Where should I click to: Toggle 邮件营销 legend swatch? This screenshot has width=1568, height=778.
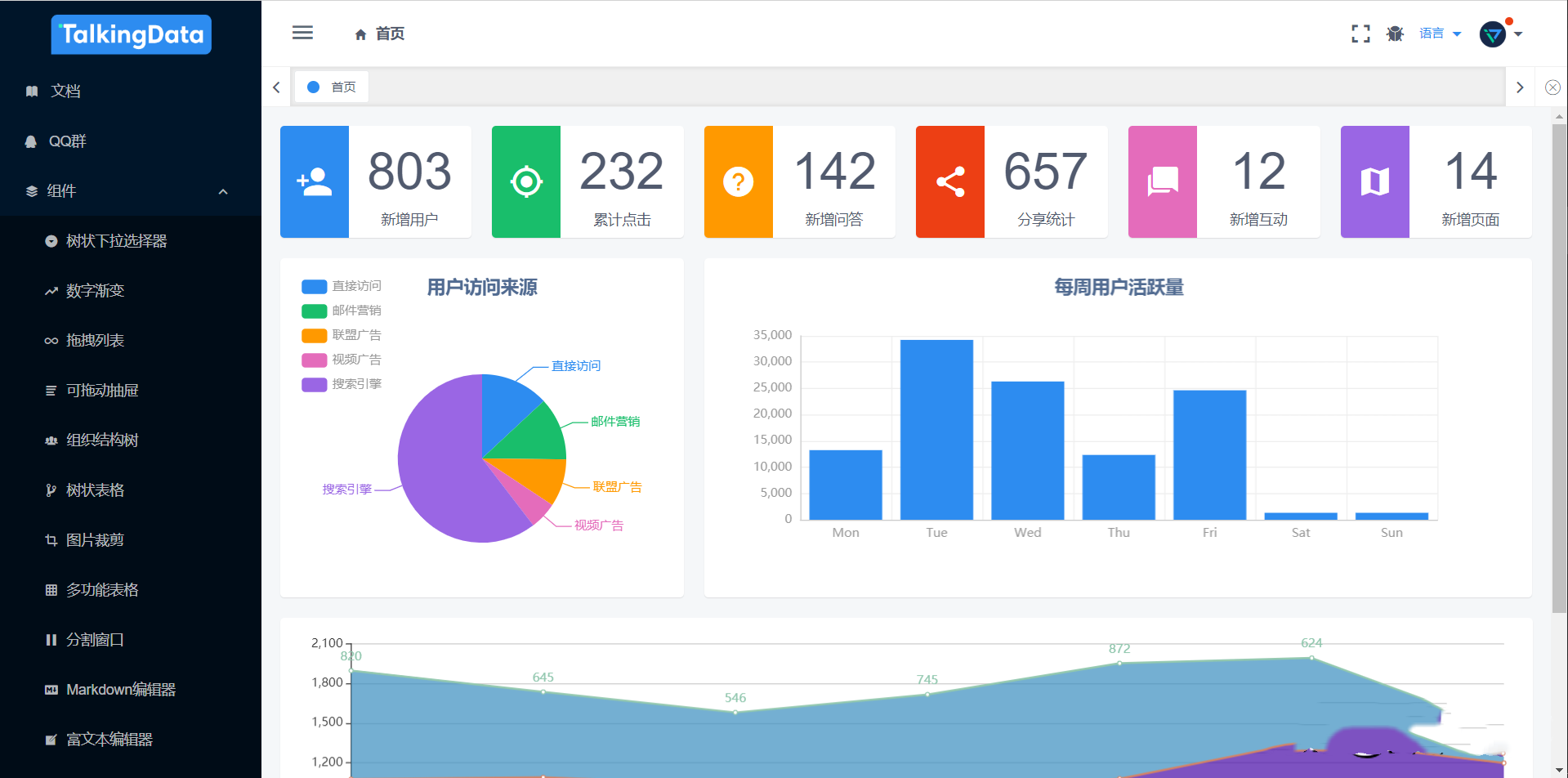(315, 311)
